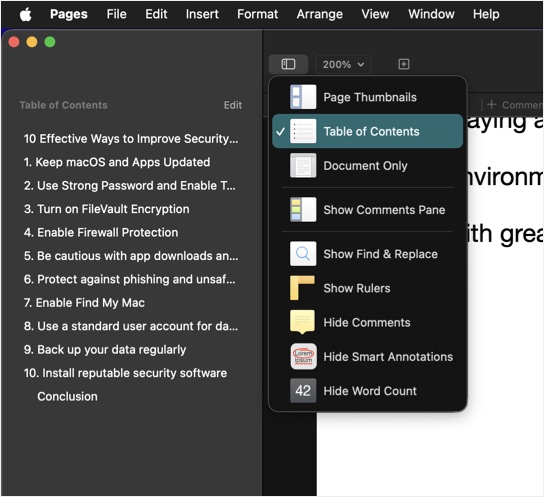This screenshot has width=544, height=497.
Task: Open the Format menu in menu bar
Action: coord(257,14)
